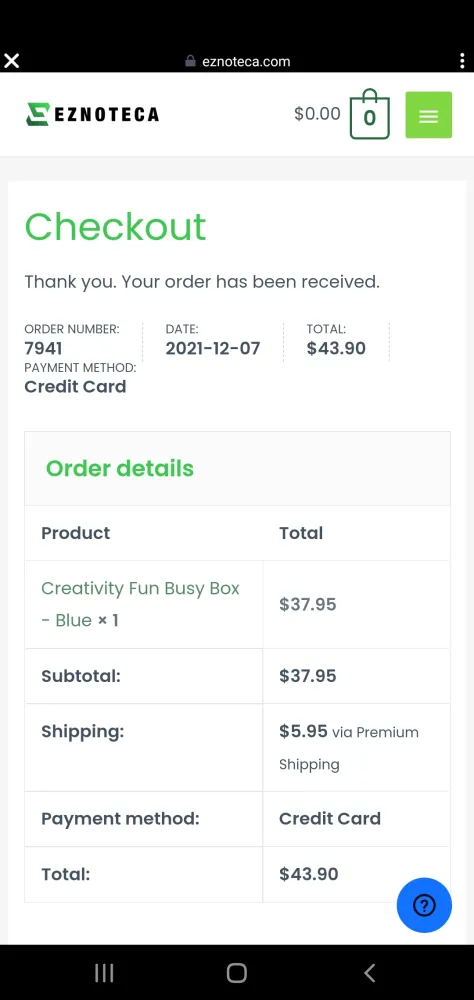Tap the order date 2021-12-07
This screenshot has height=1000, width=474.
pos(213,348)
